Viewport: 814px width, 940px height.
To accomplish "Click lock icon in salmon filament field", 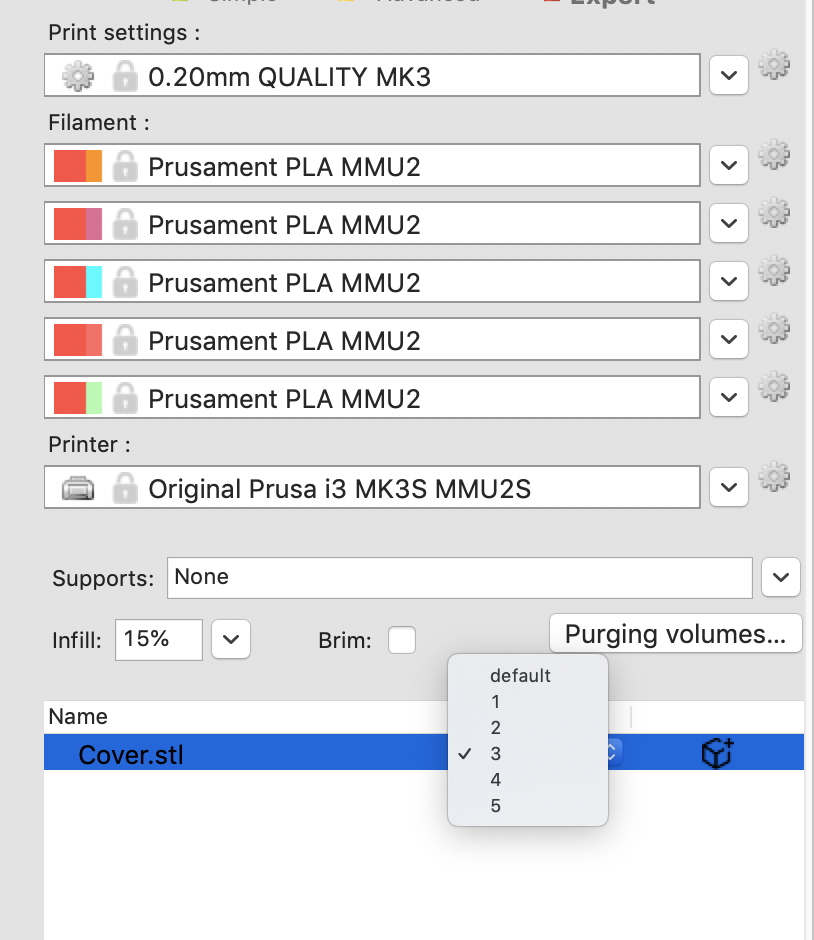I will (x=125, y=339).
